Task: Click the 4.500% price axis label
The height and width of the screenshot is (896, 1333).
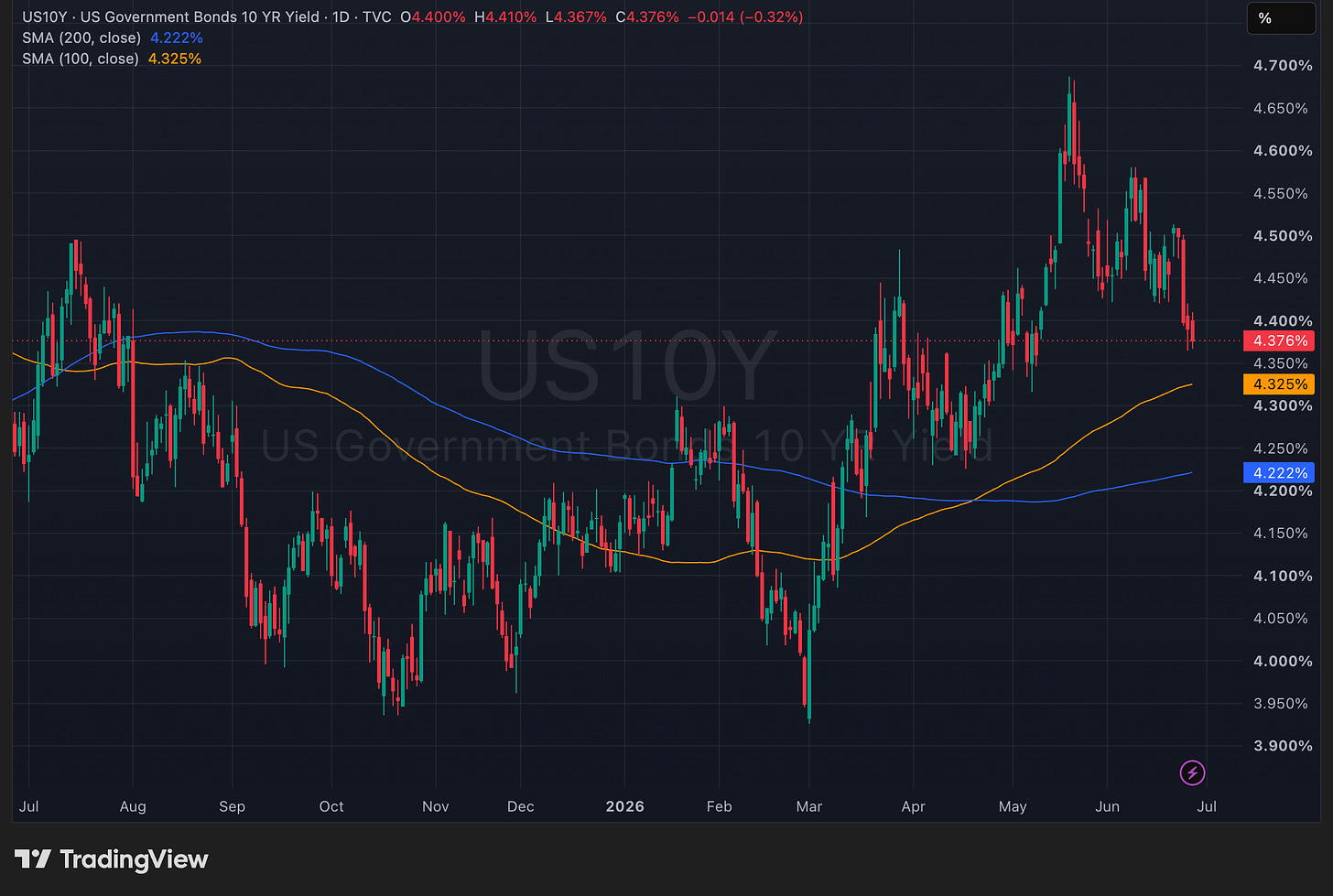Action: tap(1283, 235)
